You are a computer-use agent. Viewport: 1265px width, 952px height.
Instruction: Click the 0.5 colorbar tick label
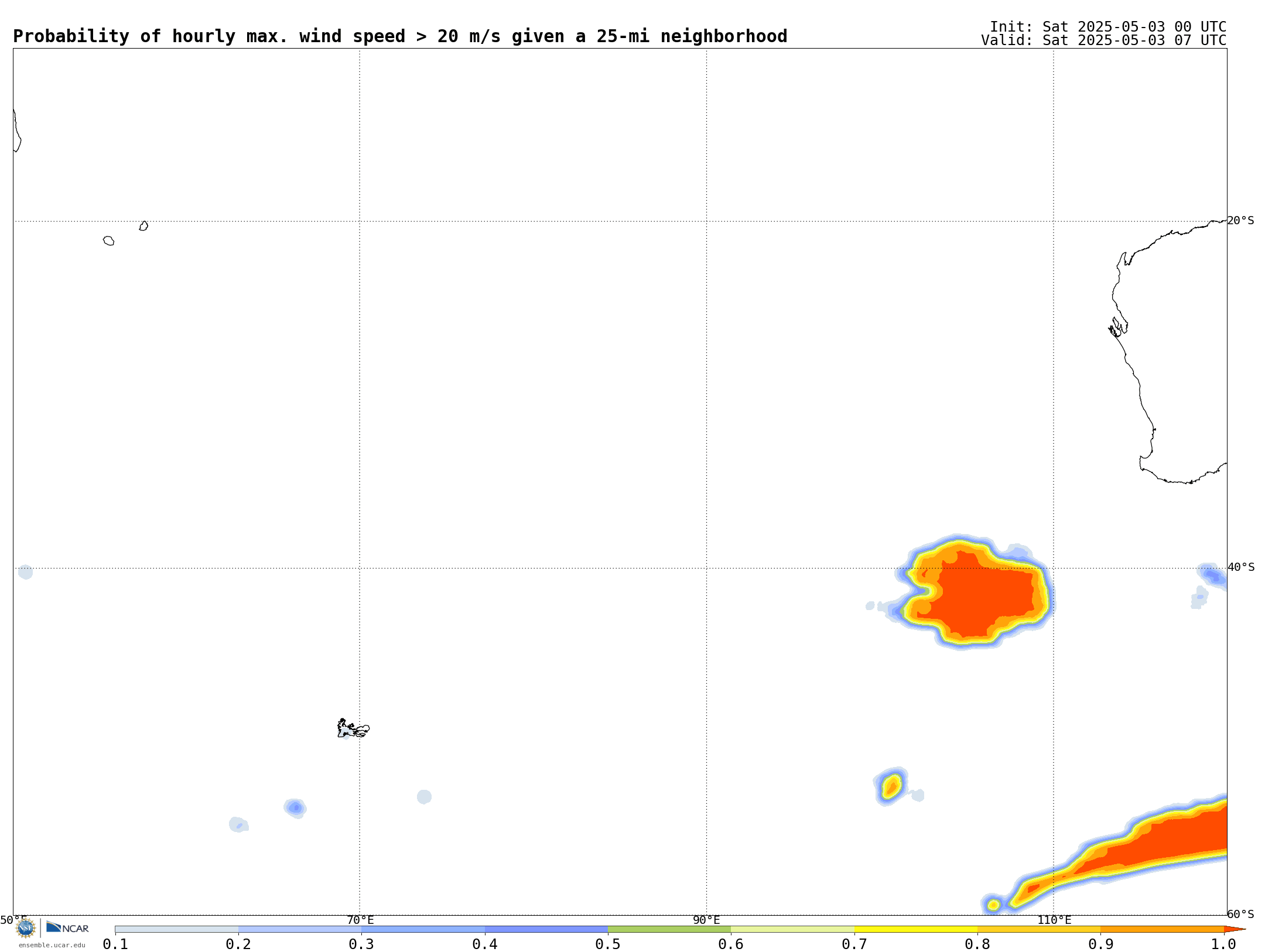point(608,944)
